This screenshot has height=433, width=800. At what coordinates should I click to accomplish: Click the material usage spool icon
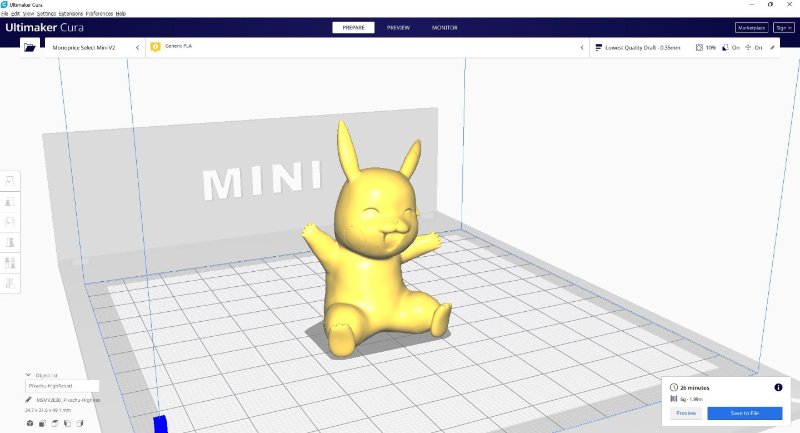click(673, 399)
